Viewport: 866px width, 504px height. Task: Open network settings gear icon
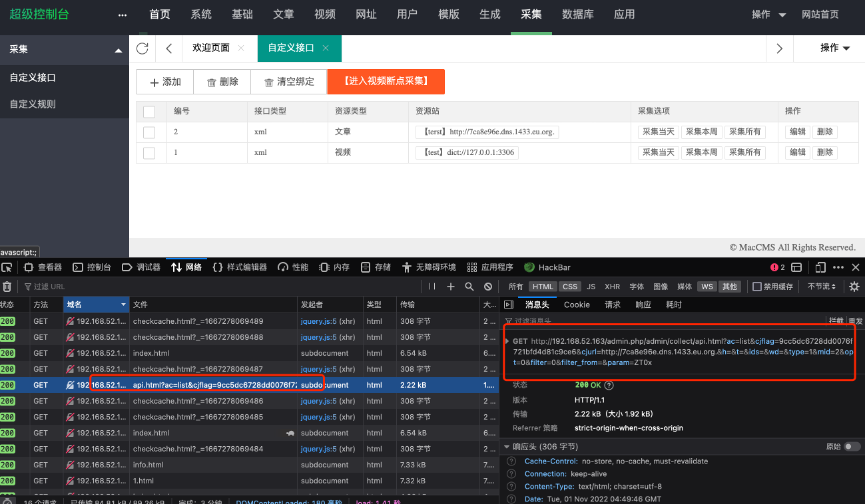click(x=854, y=287)
